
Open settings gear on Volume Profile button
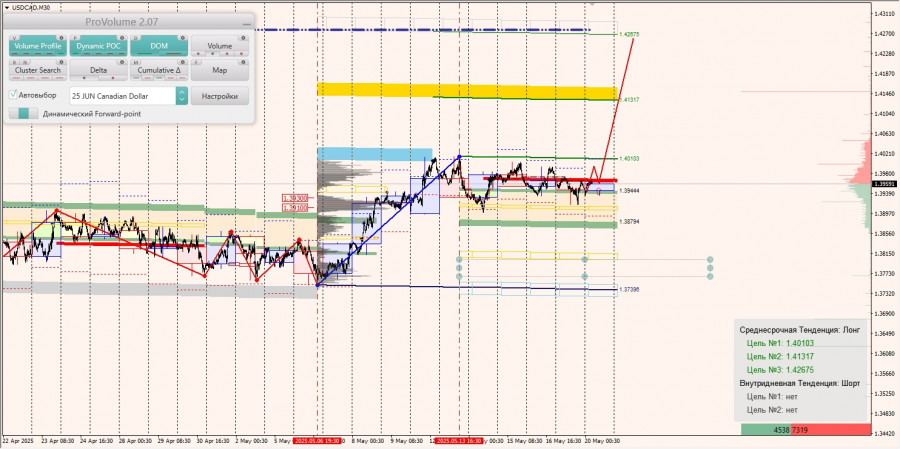pos(61,37)
